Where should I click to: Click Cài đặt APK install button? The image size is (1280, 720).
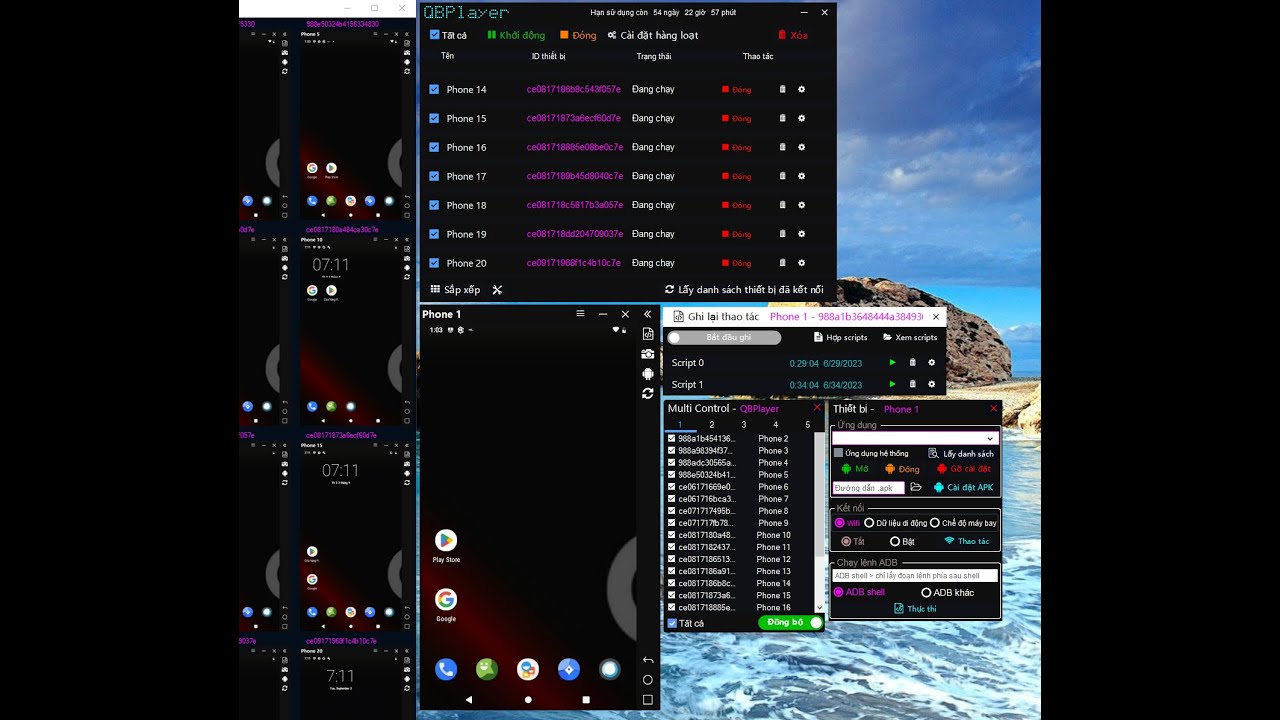(963, 488)
